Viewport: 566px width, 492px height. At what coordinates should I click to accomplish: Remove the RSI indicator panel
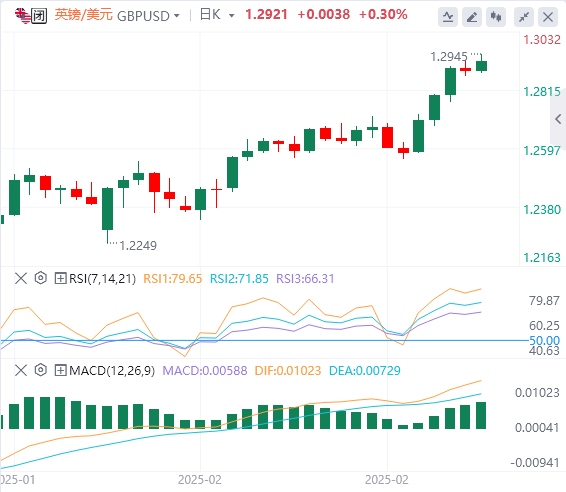pyautogui.click(x=21, y=278)
